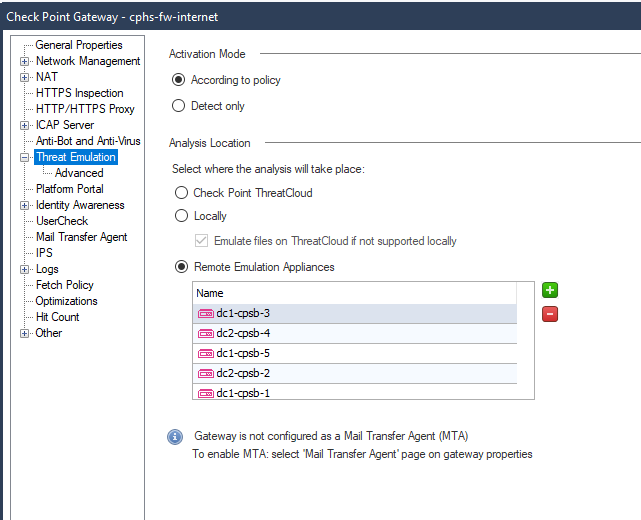Open the NAT page
The height and width of the screenshot is (520, 641).
47,77
